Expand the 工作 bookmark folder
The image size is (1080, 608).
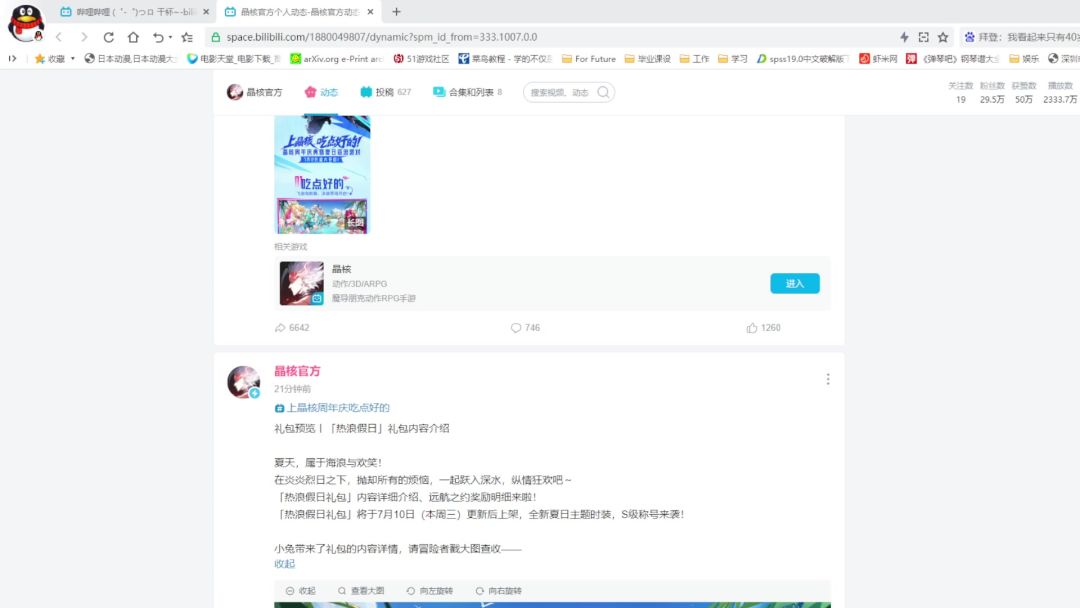pyautogui.click(x=694, y=59)
